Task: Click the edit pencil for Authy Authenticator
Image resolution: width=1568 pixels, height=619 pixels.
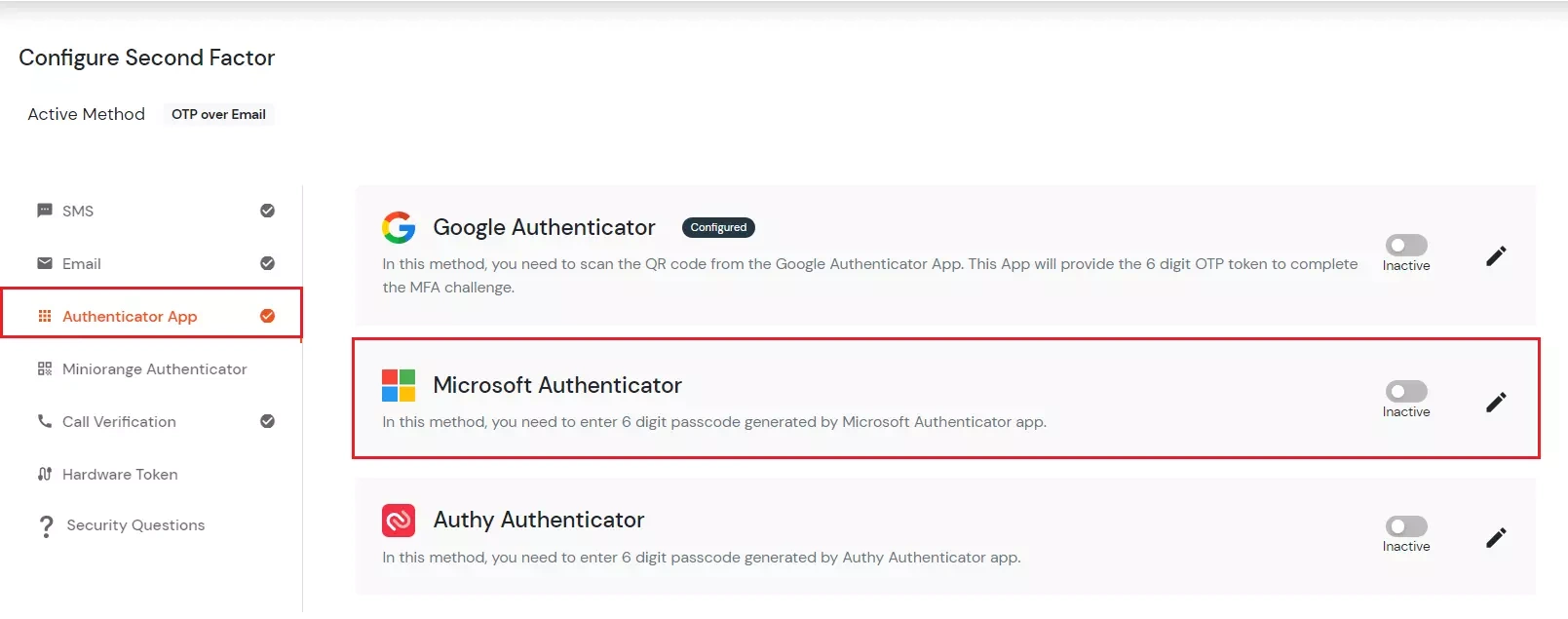Action: pyautogui.click(x=1497, y=538)
